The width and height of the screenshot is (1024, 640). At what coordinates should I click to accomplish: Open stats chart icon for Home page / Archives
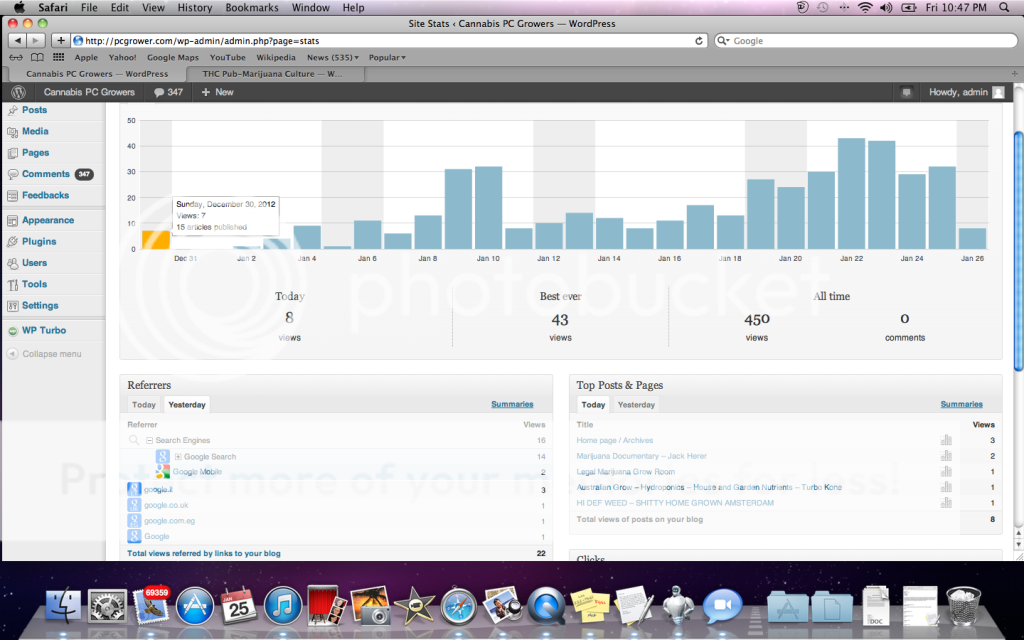click(x=946, y=440)
